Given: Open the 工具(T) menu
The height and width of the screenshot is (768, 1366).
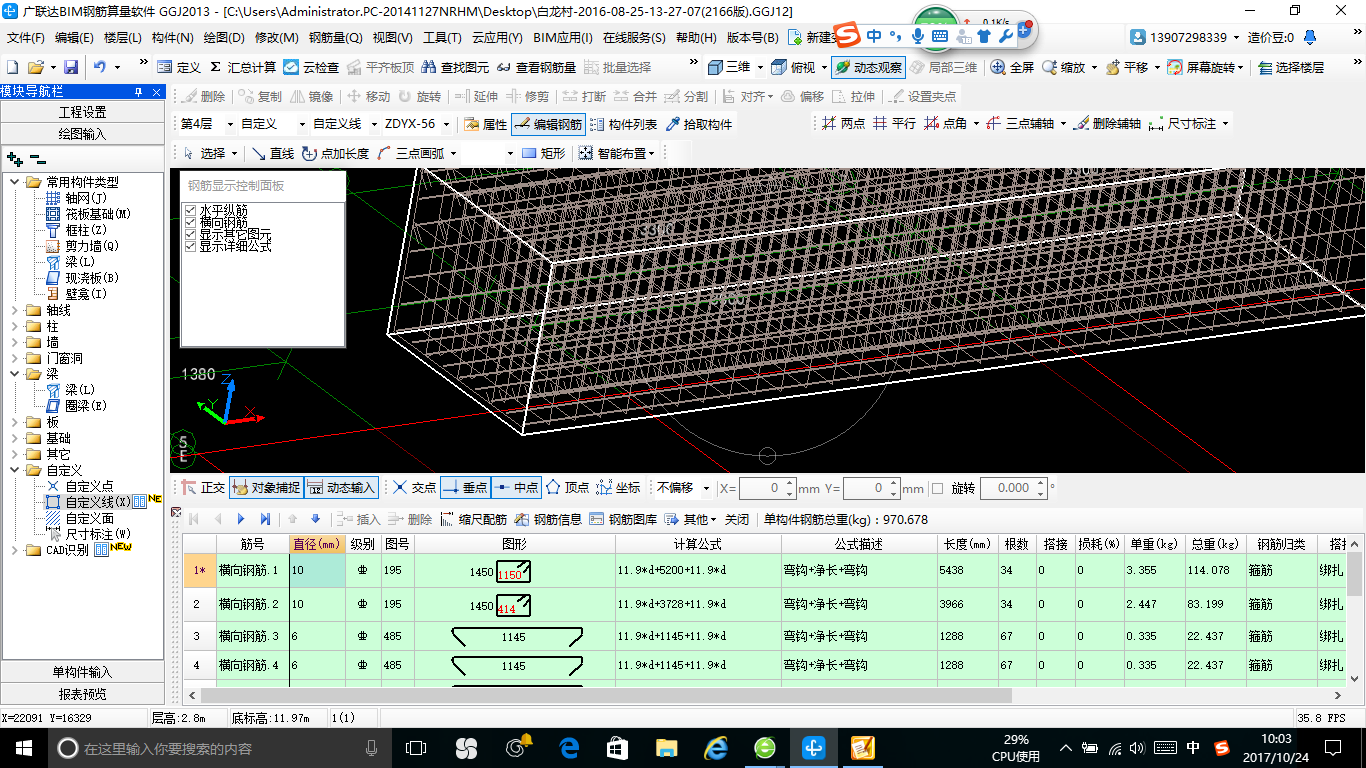Looking at the screenshot, I should pyautogui.click(x=442, y=38).
